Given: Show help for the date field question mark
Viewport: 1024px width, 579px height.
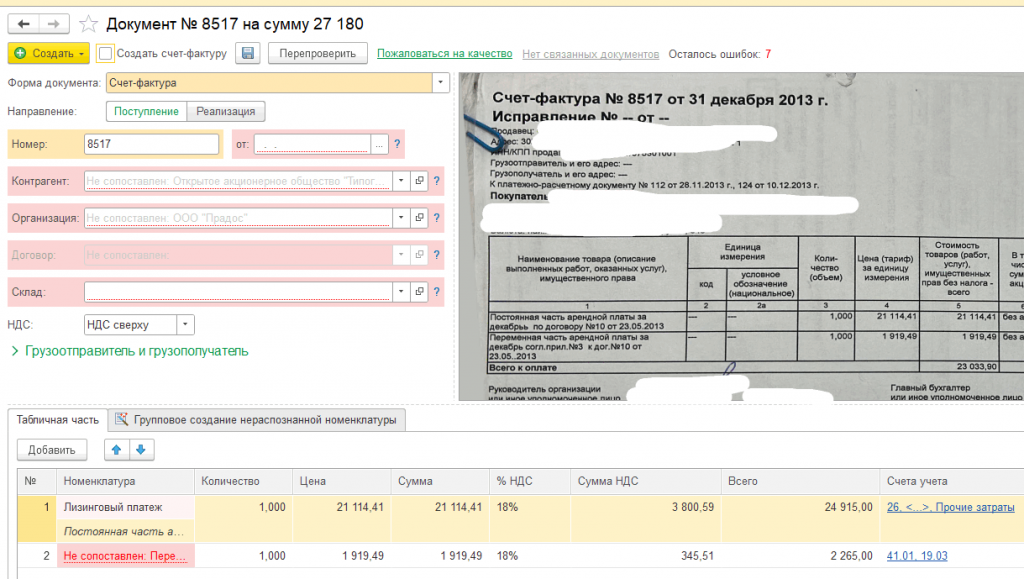Looking at the screenshot, I should 397,144.
